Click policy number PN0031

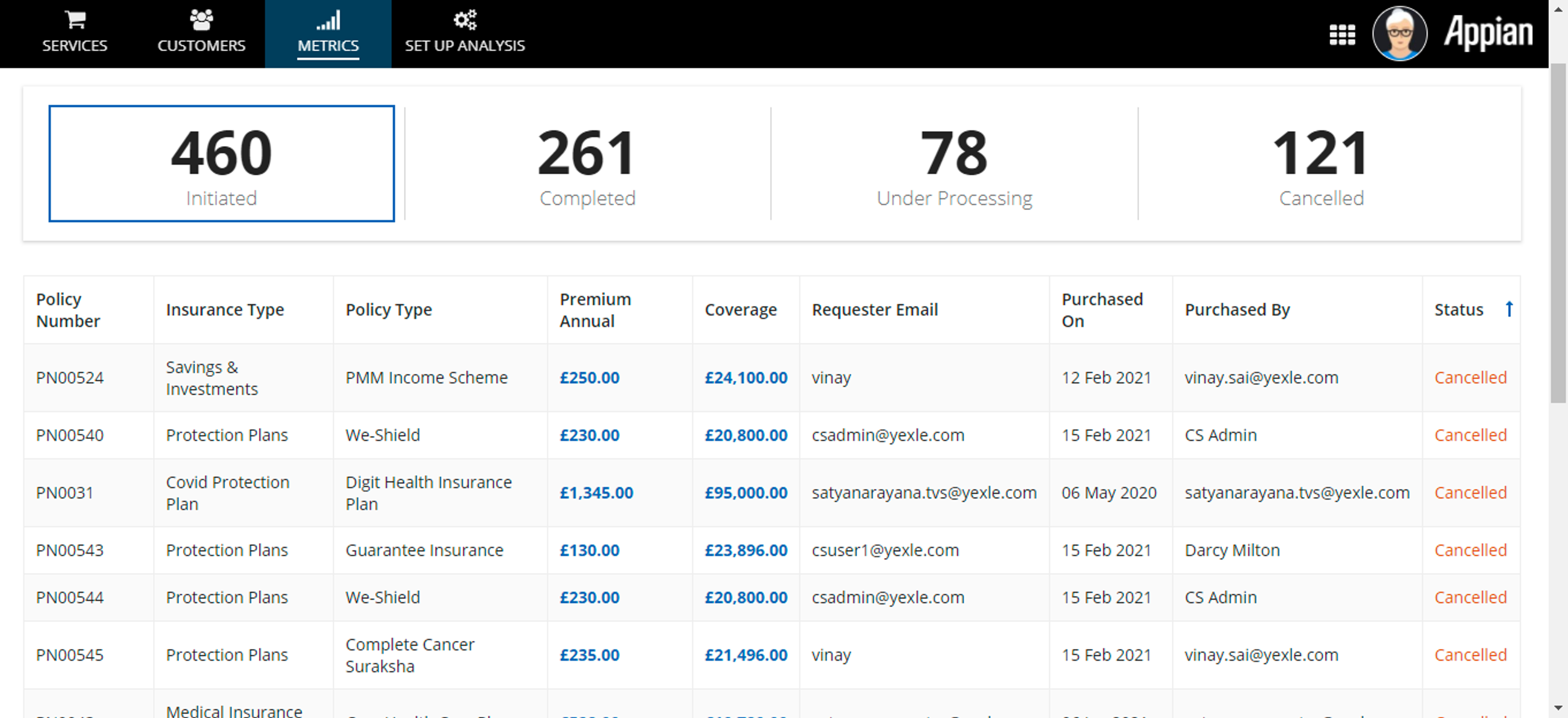[65, 493]
